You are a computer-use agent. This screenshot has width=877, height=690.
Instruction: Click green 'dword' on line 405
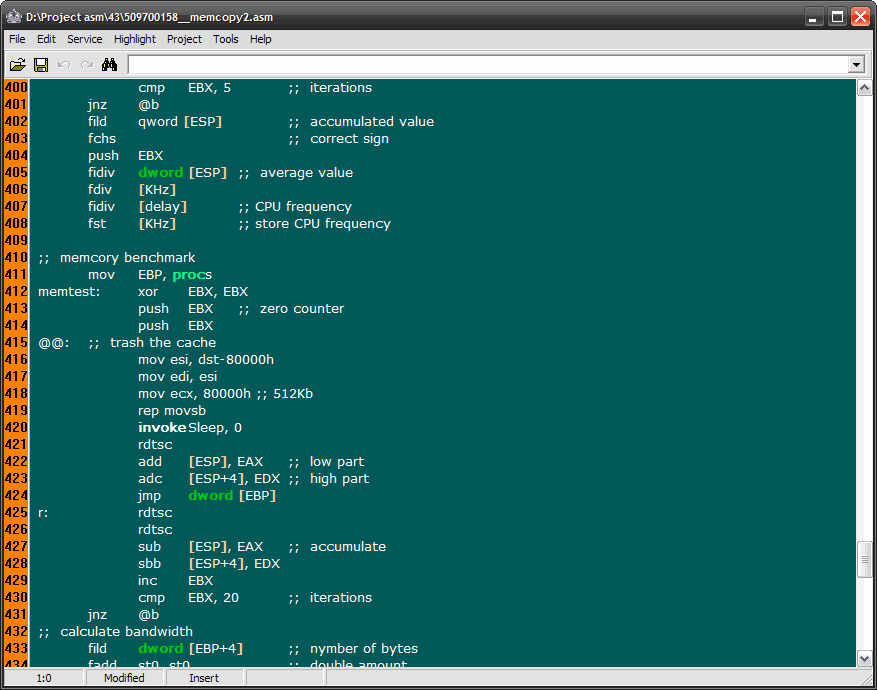tap(161, 173)
